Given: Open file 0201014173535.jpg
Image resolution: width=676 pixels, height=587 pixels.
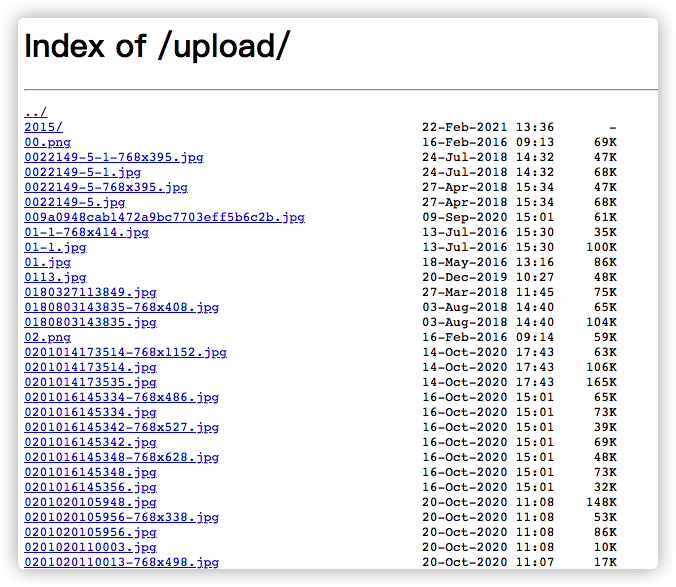Looking at the screenshot, I should [90, 382].
